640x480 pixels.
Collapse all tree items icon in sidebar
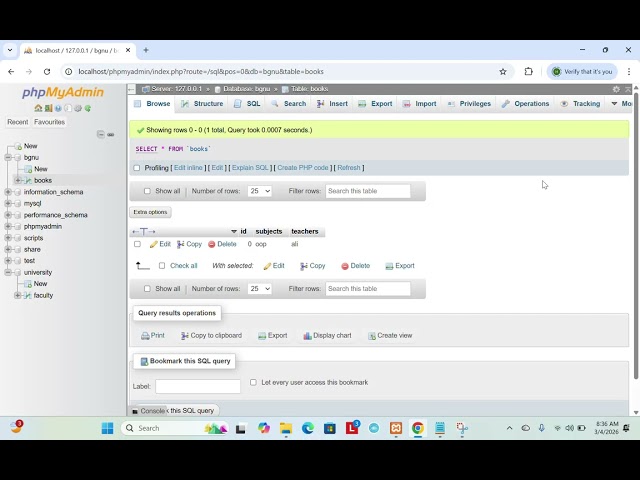click(x=100, y=134)
